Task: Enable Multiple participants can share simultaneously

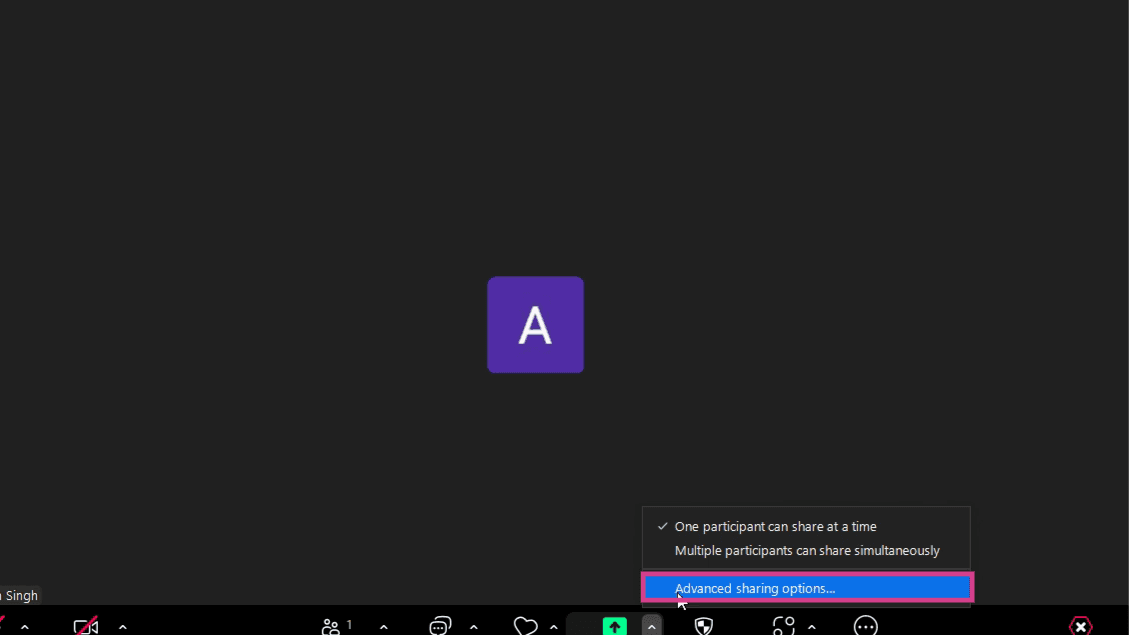Action: point(806,551)
